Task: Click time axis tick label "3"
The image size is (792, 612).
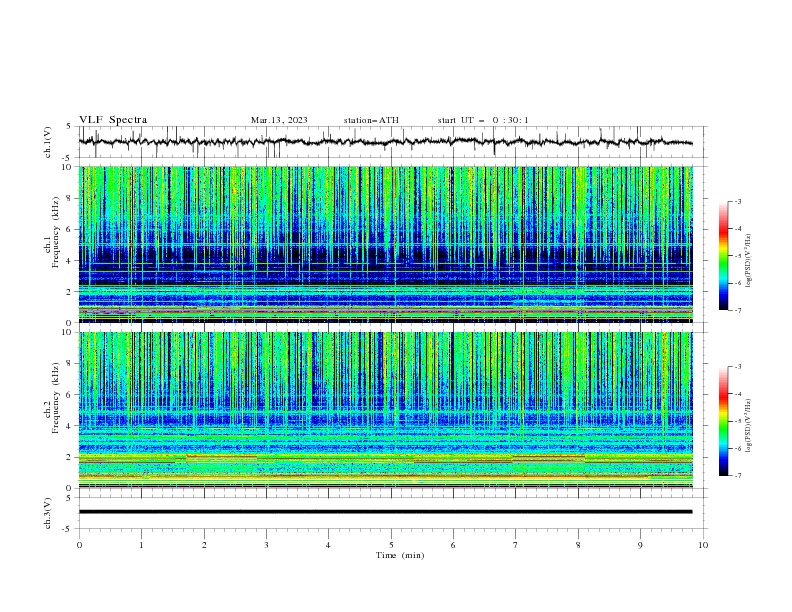Action: [x=266, y=545]
